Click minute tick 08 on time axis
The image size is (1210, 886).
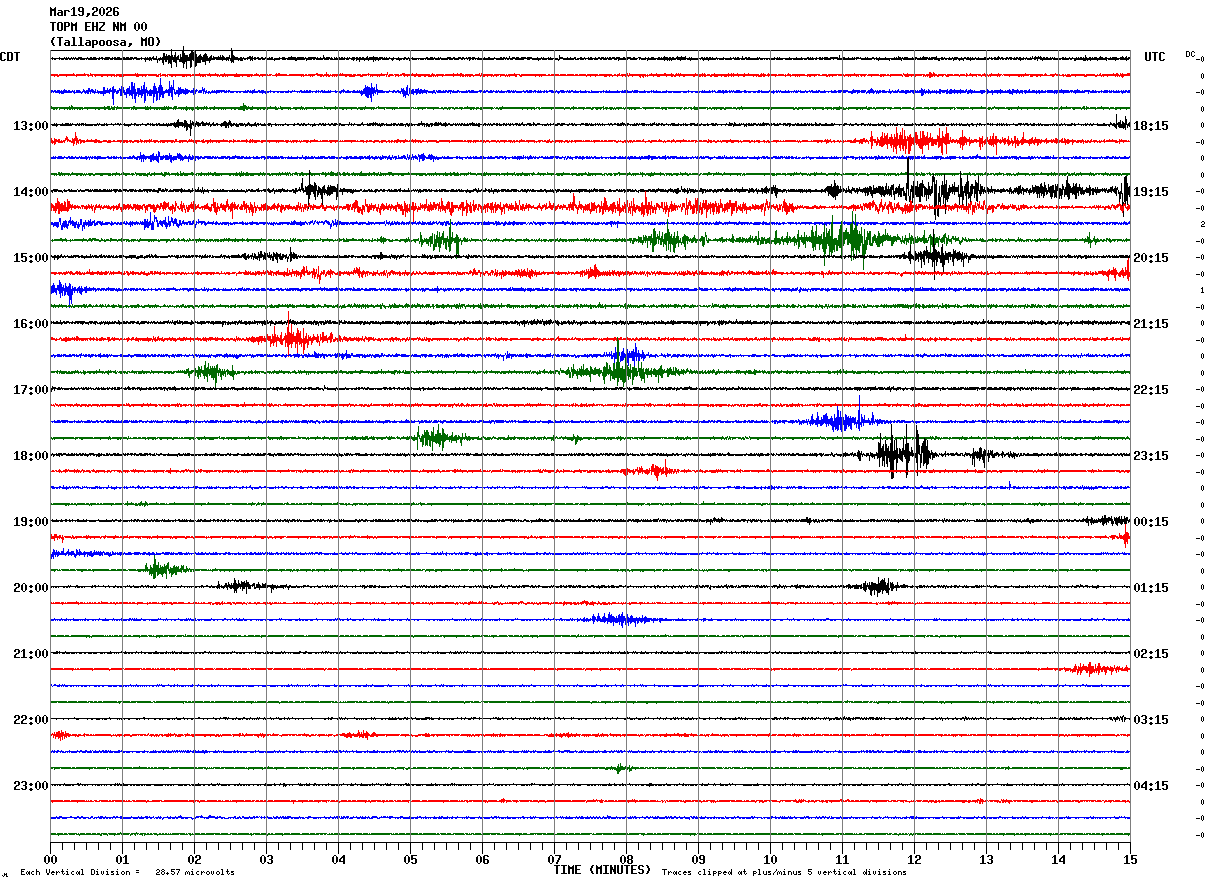(627, 859)
